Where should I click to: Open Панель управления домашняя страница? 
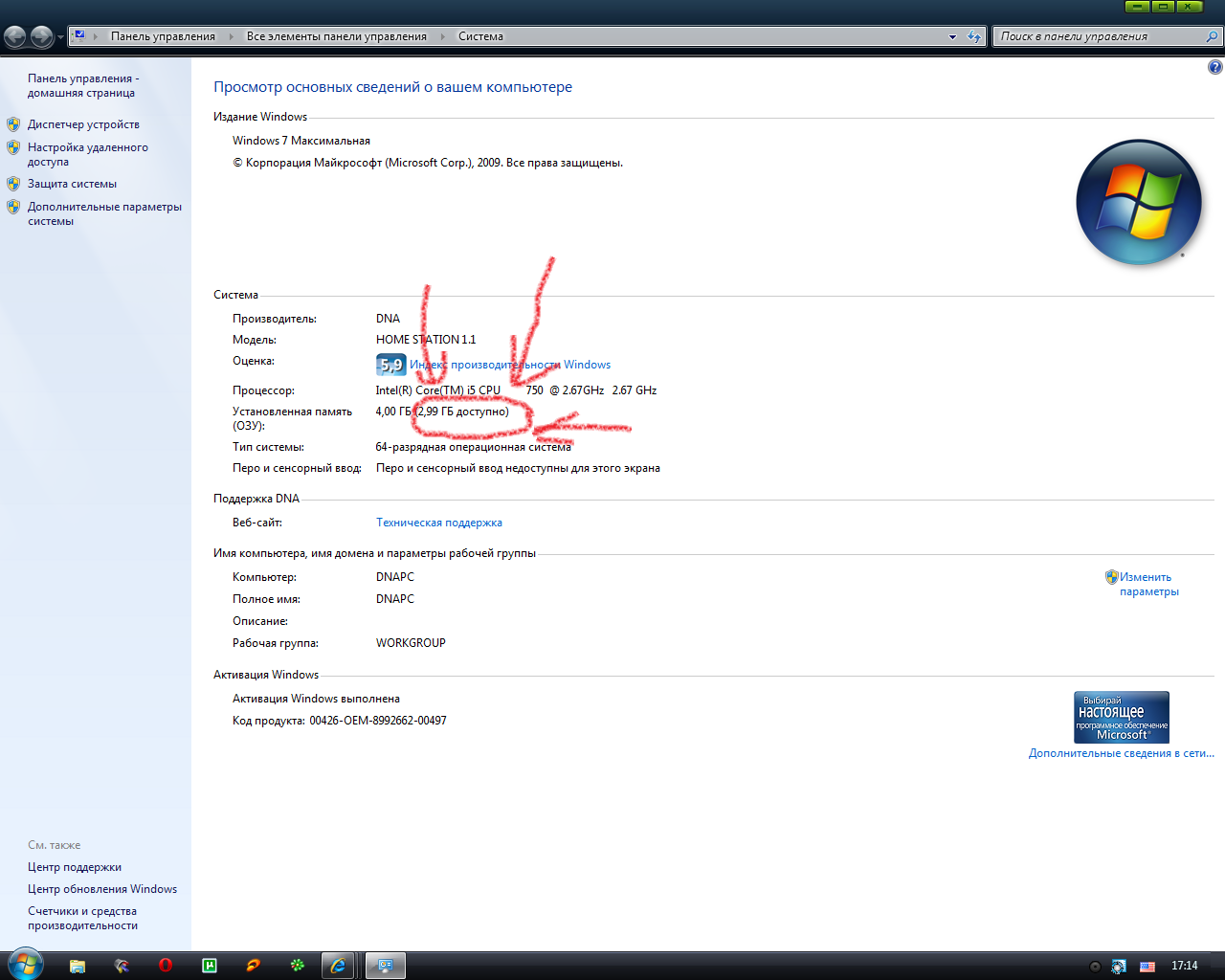[83, 85]
